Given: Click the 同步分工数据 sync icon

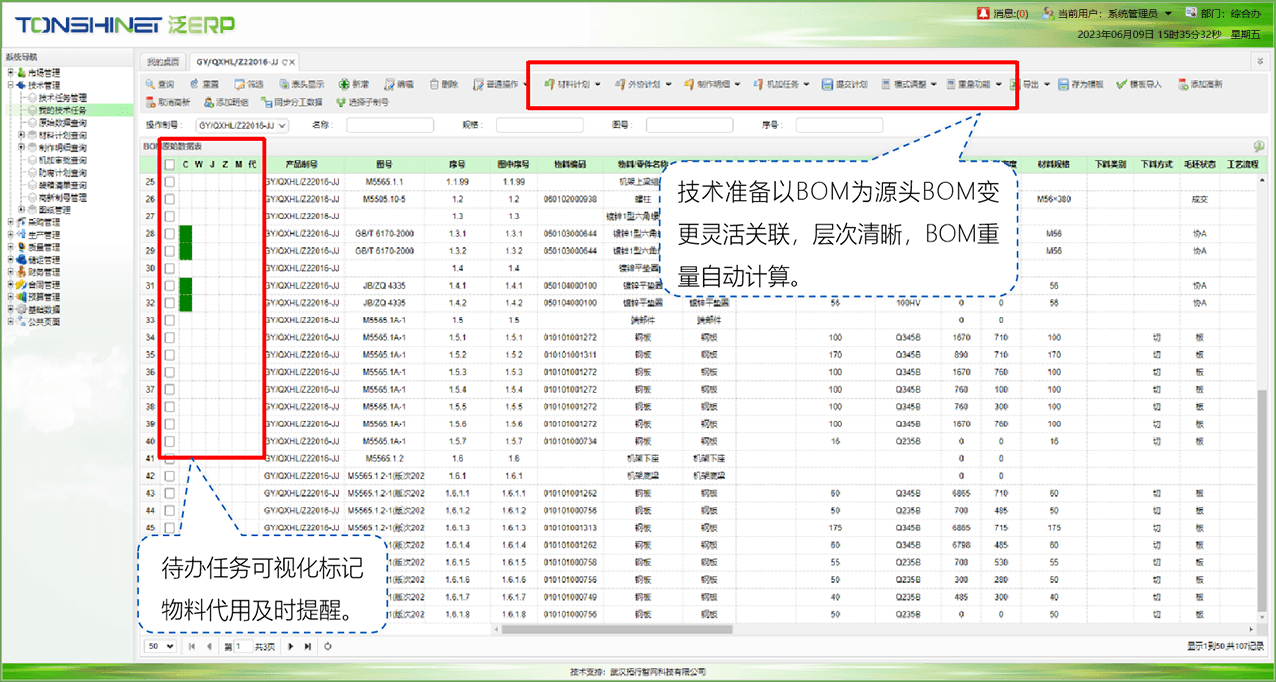Looking at the screenshot, I should (x=267, y=102).
